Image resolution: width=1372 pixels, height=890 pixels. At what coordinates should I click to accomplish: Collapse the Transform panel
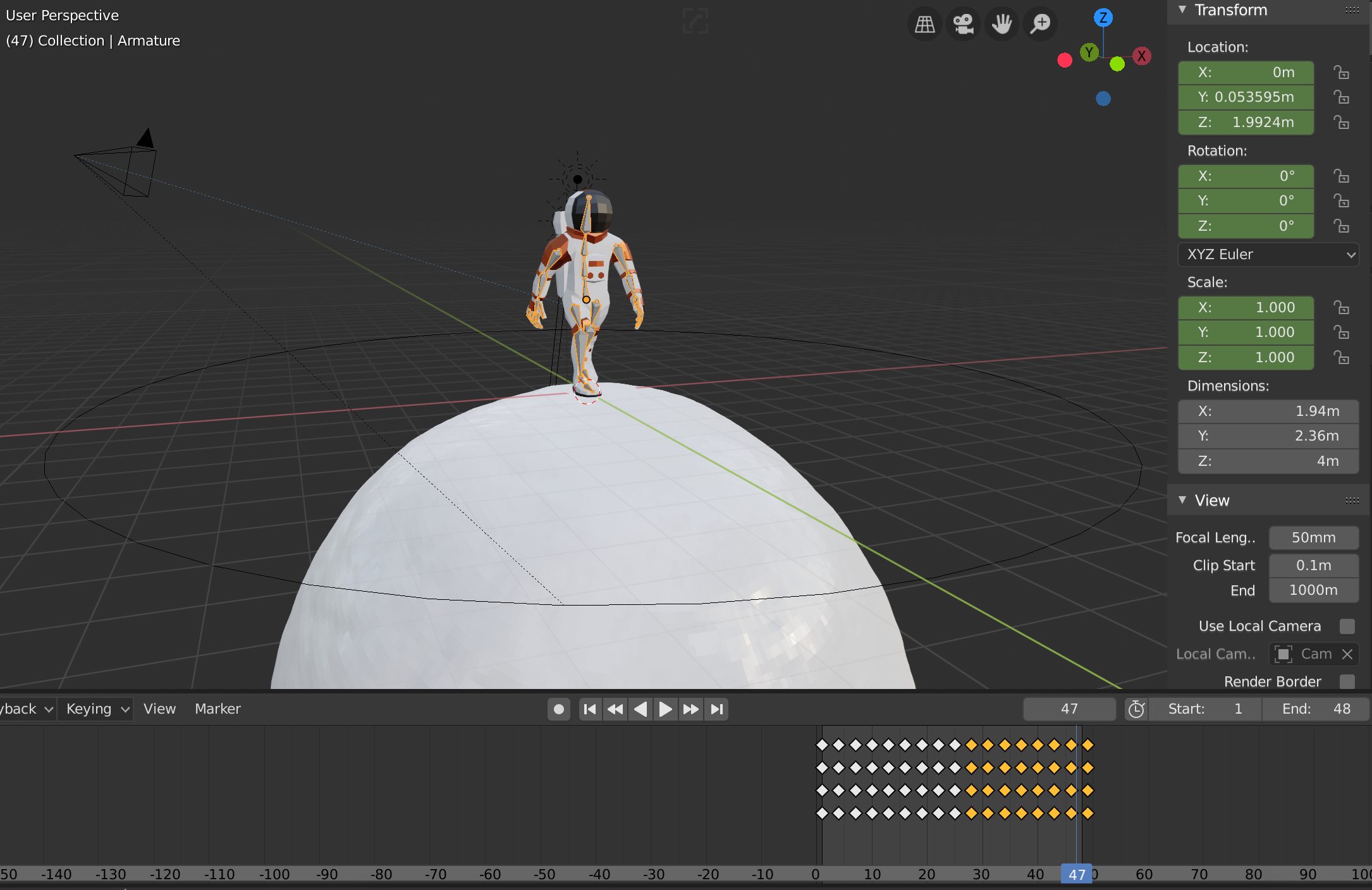pos(1182,10)
